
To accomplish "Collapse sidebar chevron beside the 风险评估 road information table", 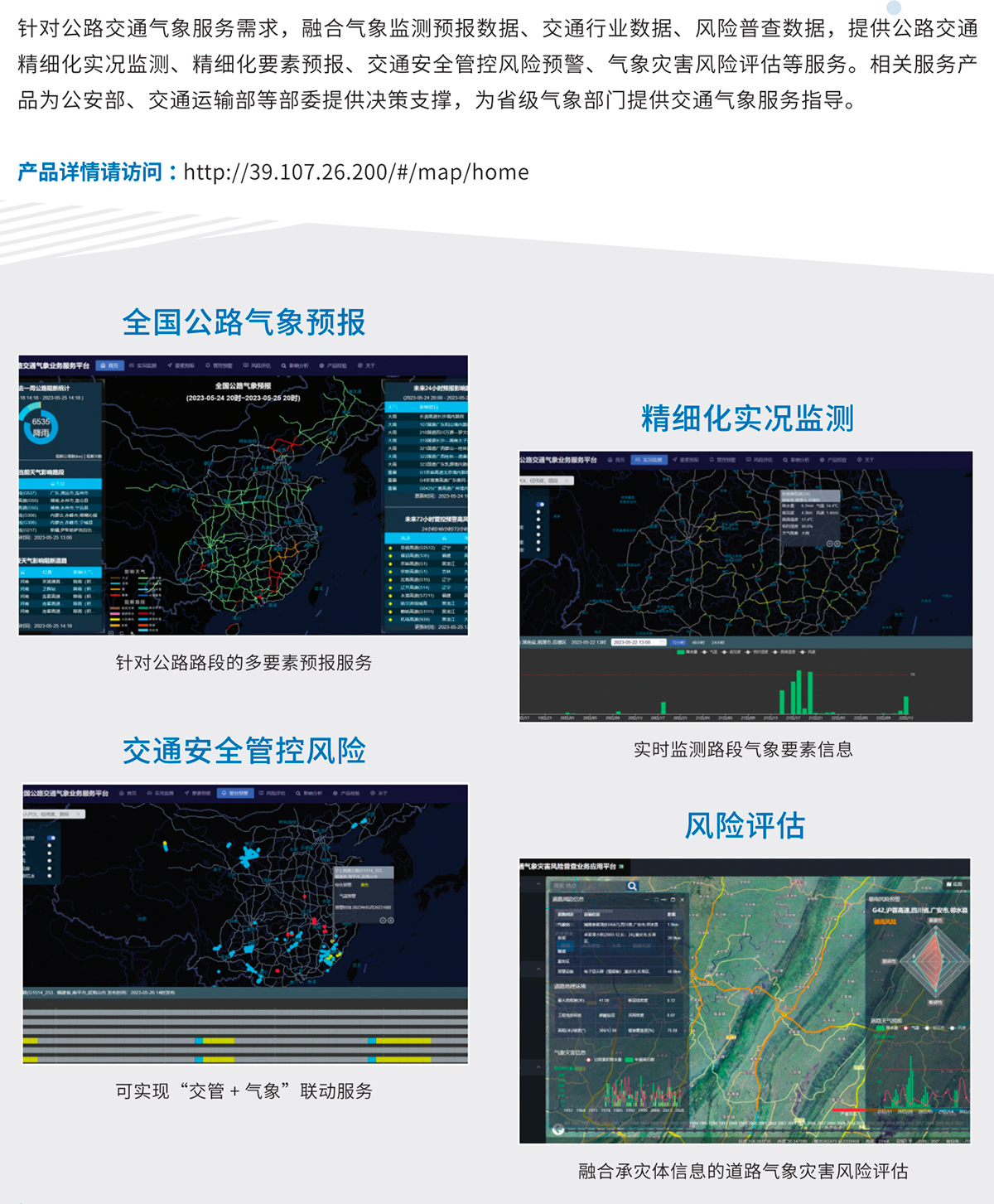I will 538,969.
